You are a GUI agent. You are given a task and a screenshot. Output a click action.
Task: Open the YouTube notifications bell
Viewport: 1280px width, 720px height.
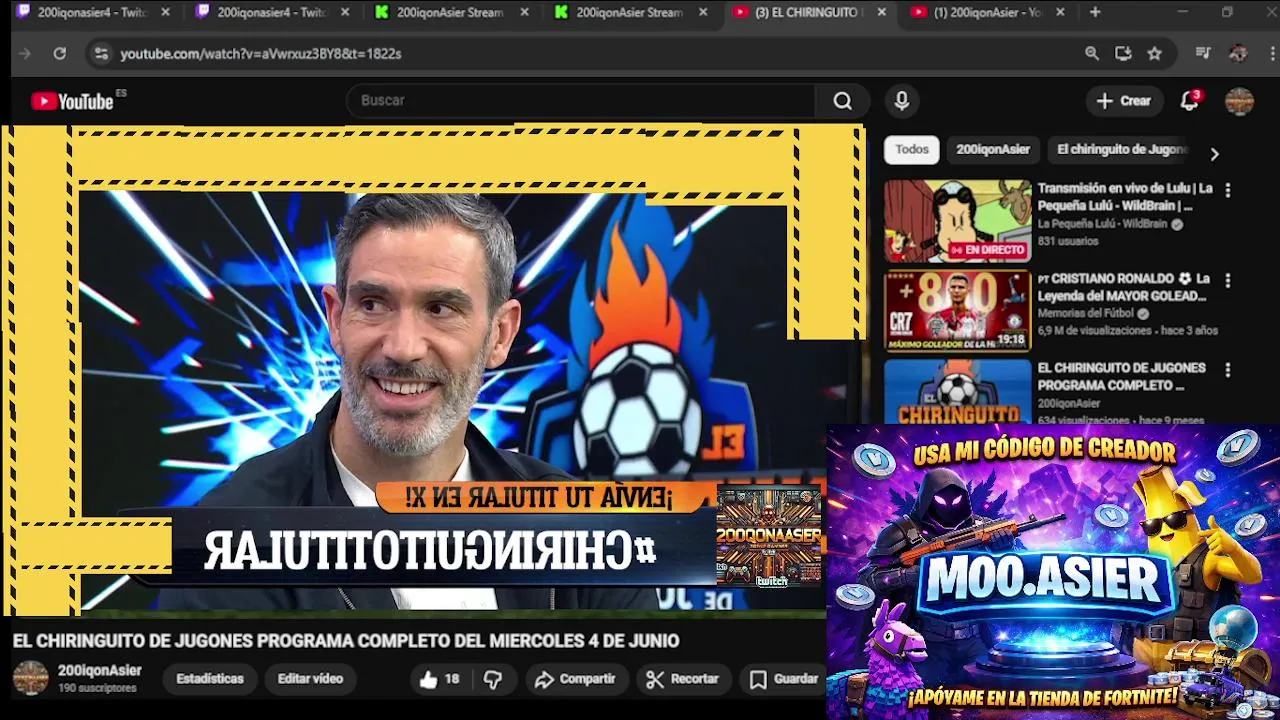(x=1189, y=100)
